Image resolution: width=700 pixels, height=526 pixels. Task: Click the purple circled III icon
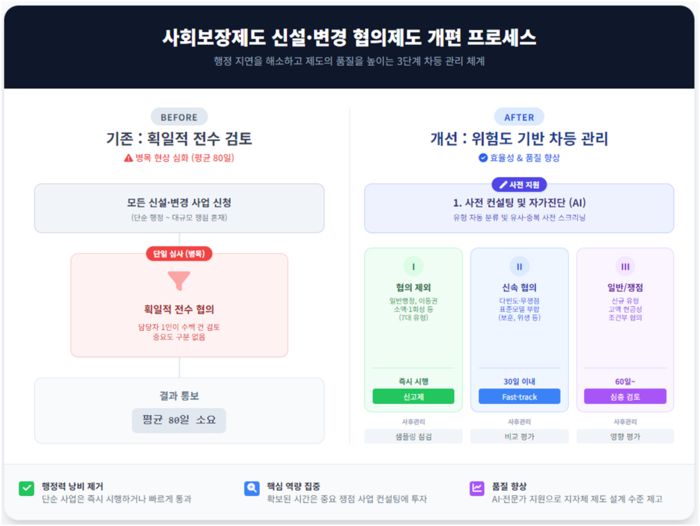[624, 266]
